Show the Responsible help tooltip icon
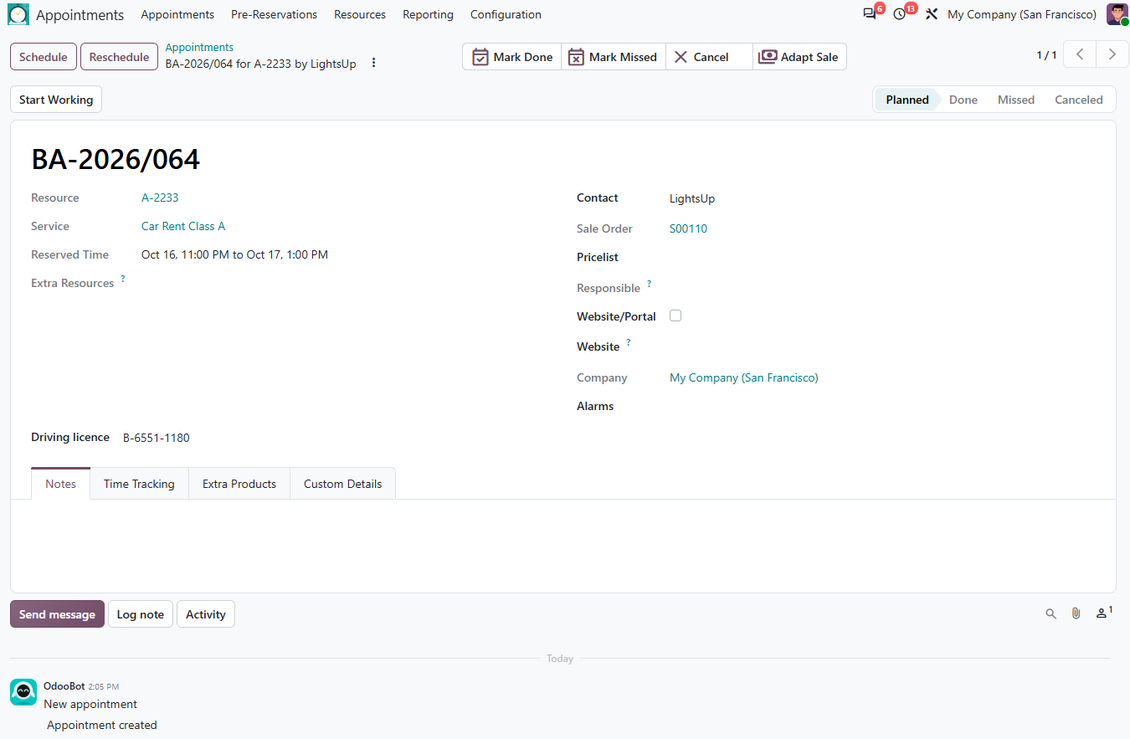Image resolution: width=1130 pixels, height=739 pixels. tap(649, 283)
